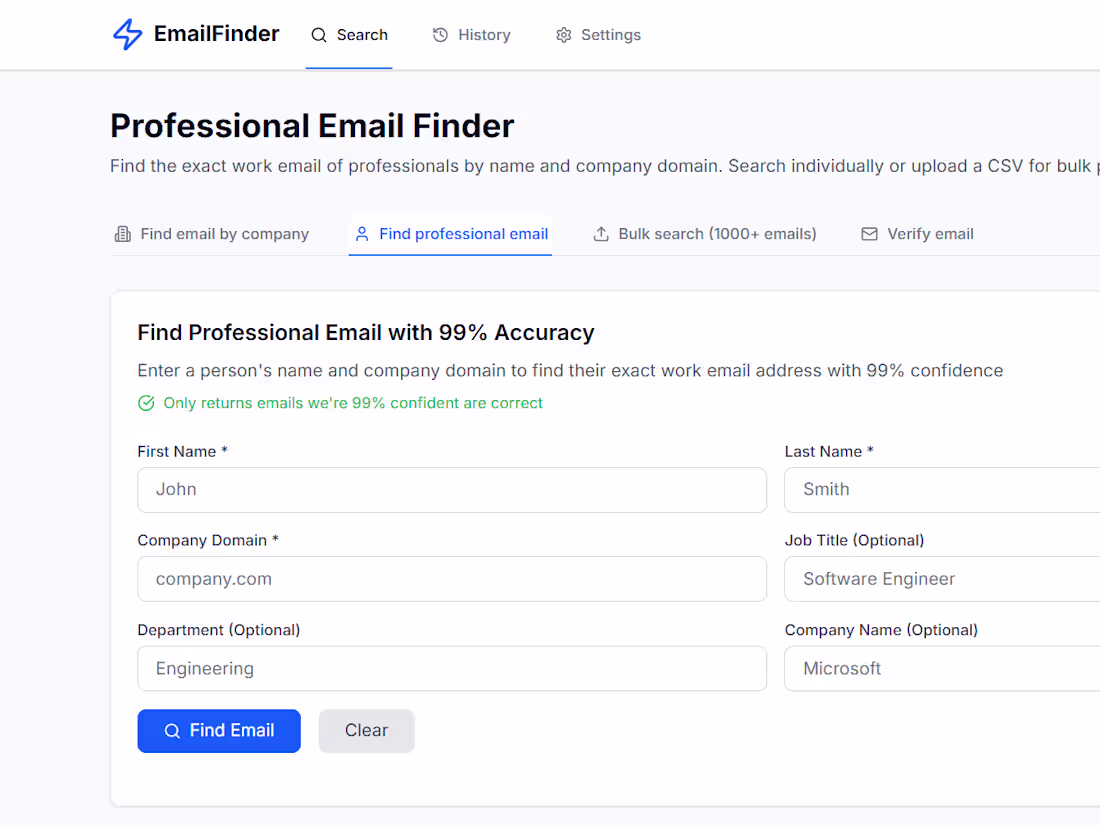
Task: Submit the form with Find Email button
Action: pos(219,731)
